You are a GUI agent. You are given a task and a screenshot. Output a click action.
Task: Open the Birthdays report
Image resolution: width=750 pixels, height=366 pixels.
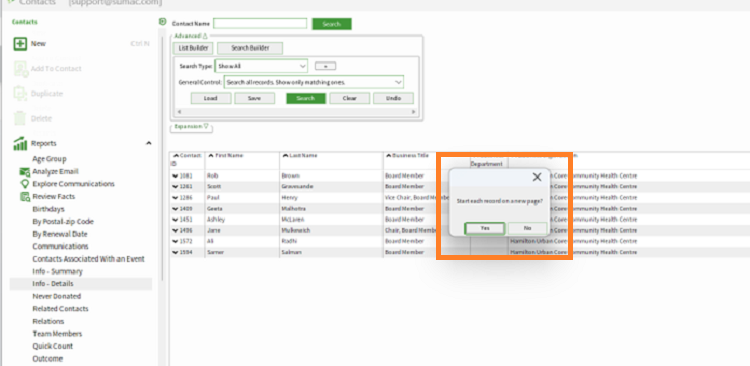48,209
